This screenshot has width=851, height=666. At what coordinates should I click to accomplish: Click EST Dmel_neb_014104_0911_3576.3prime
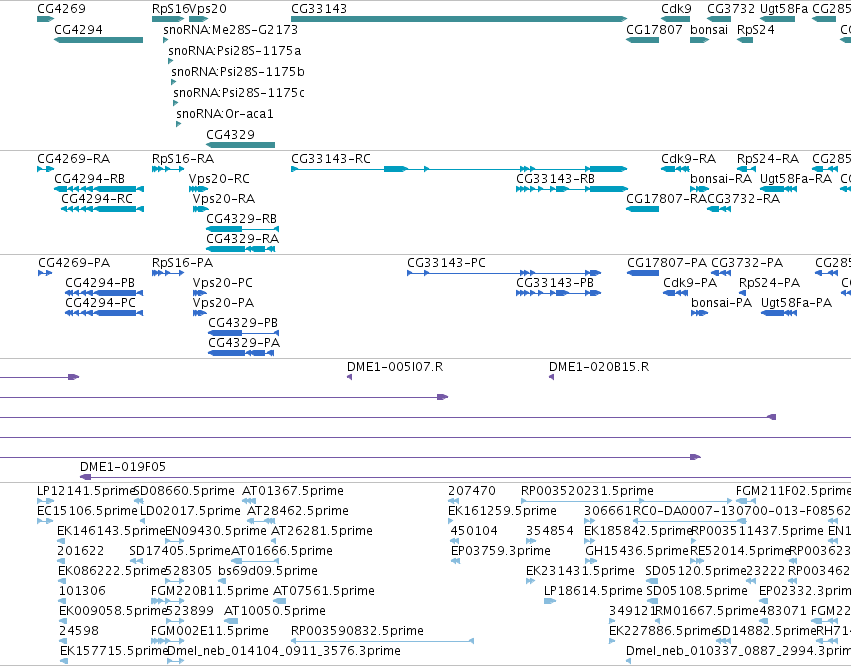tap(175, 661)
